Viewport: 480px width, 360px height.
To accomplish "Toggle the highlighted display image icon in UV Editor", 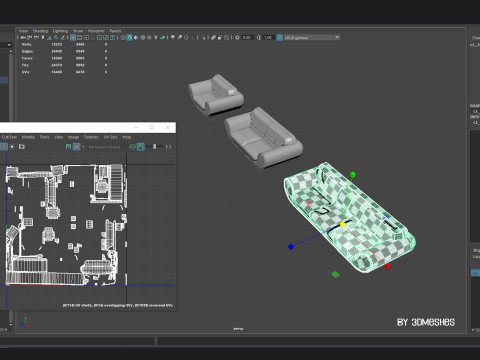I will pos(76,147).
